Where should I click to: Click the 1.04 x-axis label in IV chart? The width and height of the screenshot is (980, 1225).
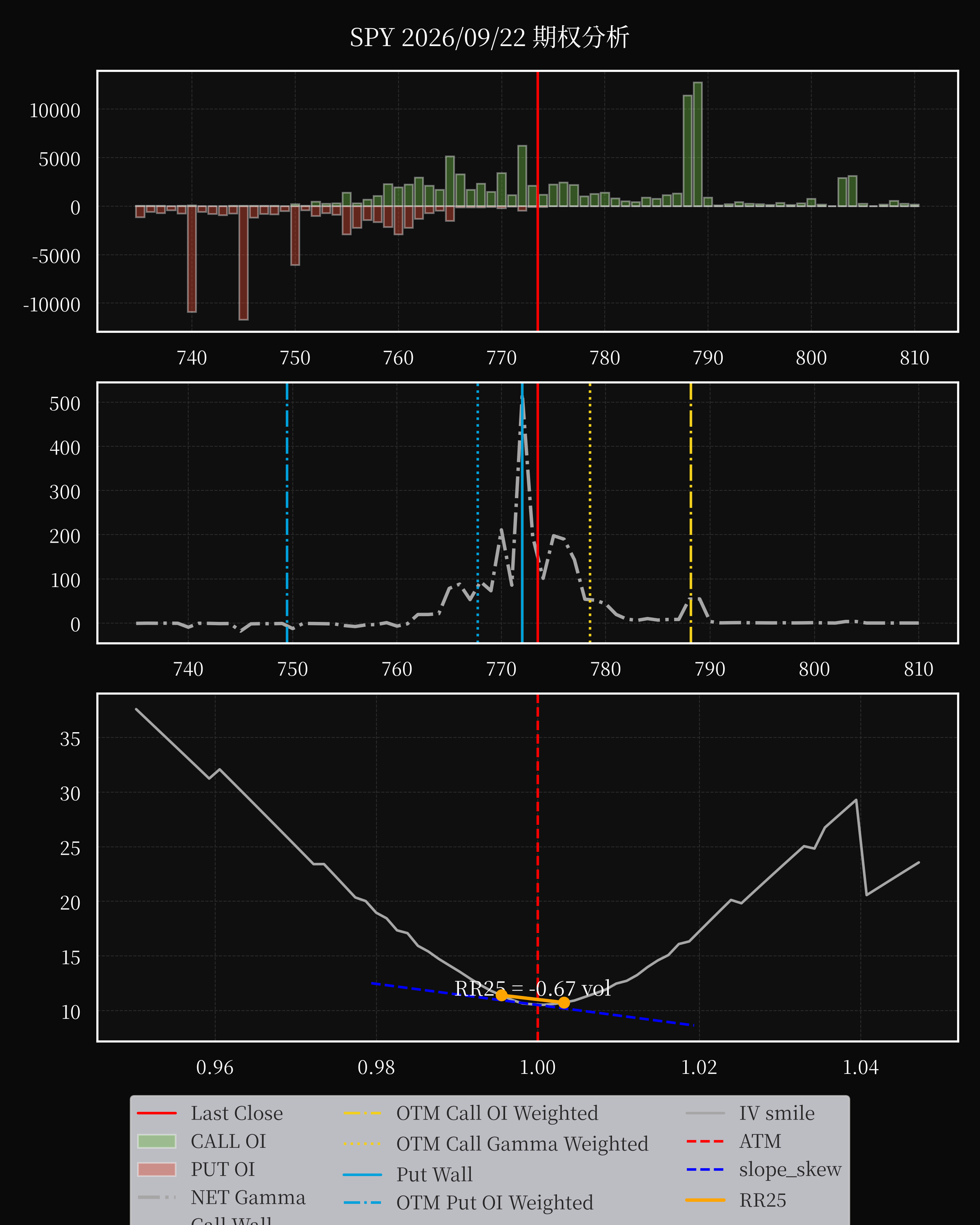click(x=861, y=1068)
